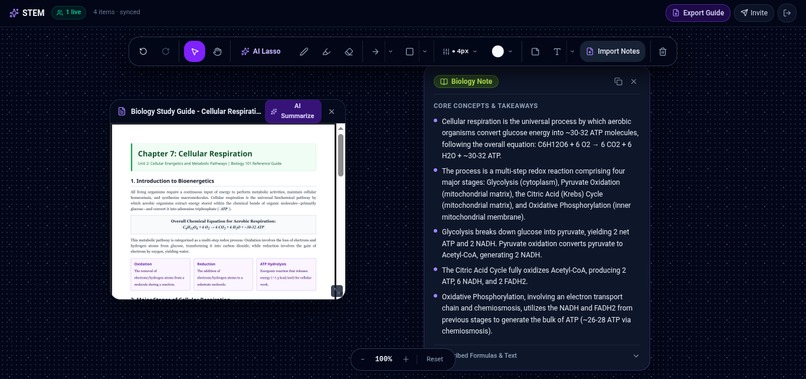Click the 1 live collaborators badge
Screen dimensions: 806x379
pyautogui.click(x=68, y=12)
